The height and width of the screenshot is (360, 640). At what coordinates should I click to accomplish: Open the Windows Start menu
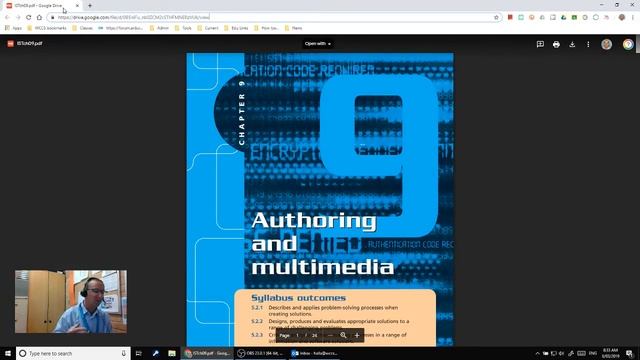click(8, 353)
